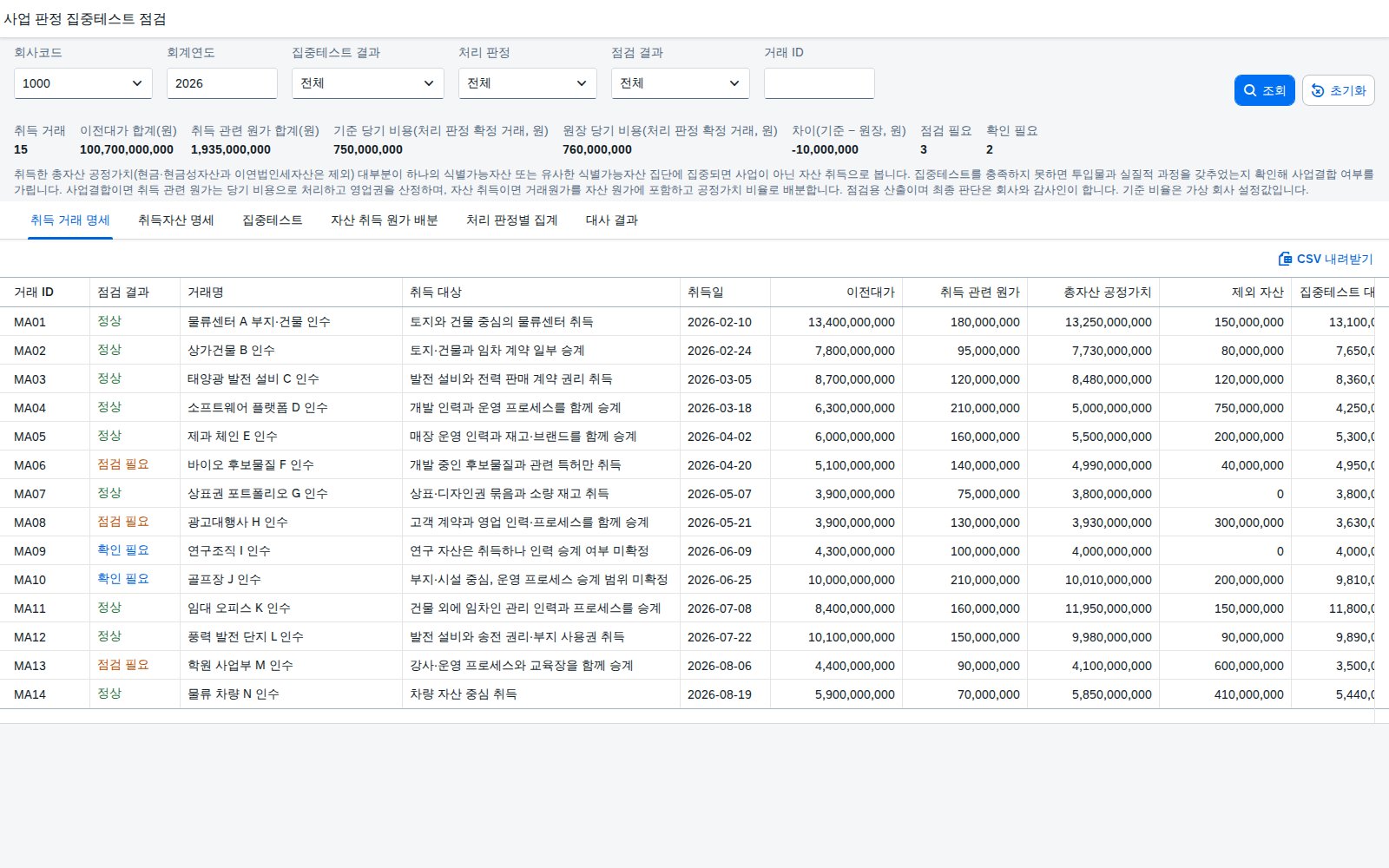
Task: Sort by the 이전대가 column header
Action: (837, 293)
